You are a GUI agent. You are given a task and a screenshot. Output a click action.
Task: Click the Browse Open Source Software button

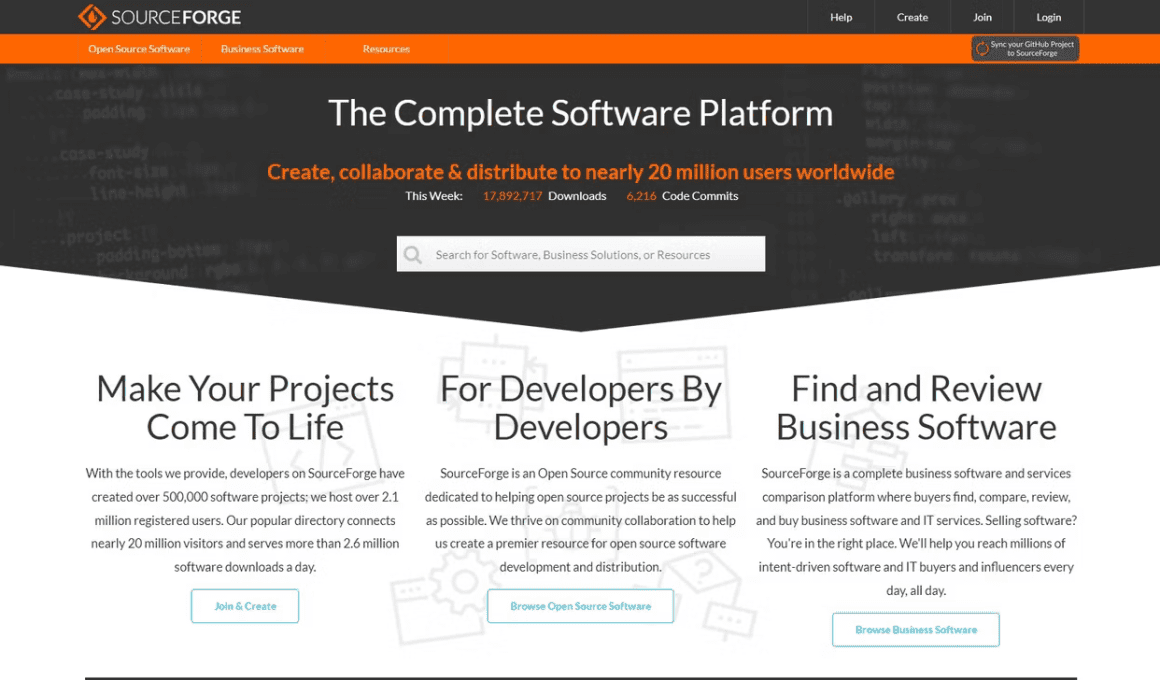tap(581, 606)
